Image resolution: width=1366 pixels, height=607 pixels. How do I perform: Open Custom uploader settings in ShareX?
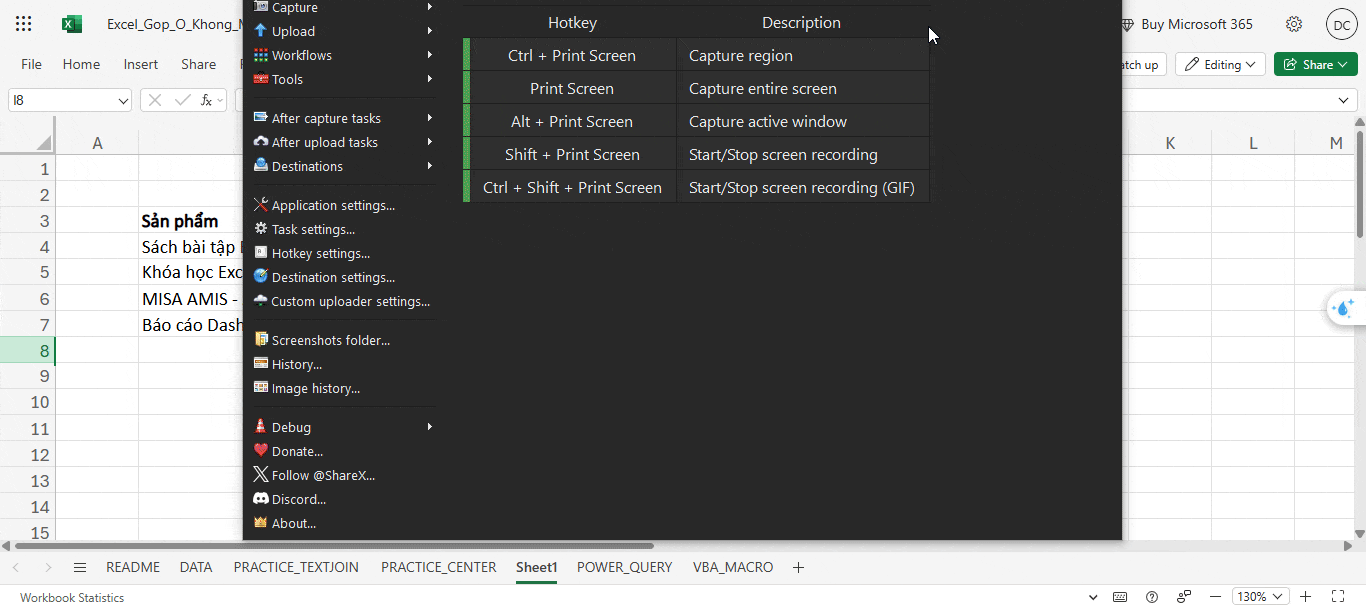tap(340, 301)
